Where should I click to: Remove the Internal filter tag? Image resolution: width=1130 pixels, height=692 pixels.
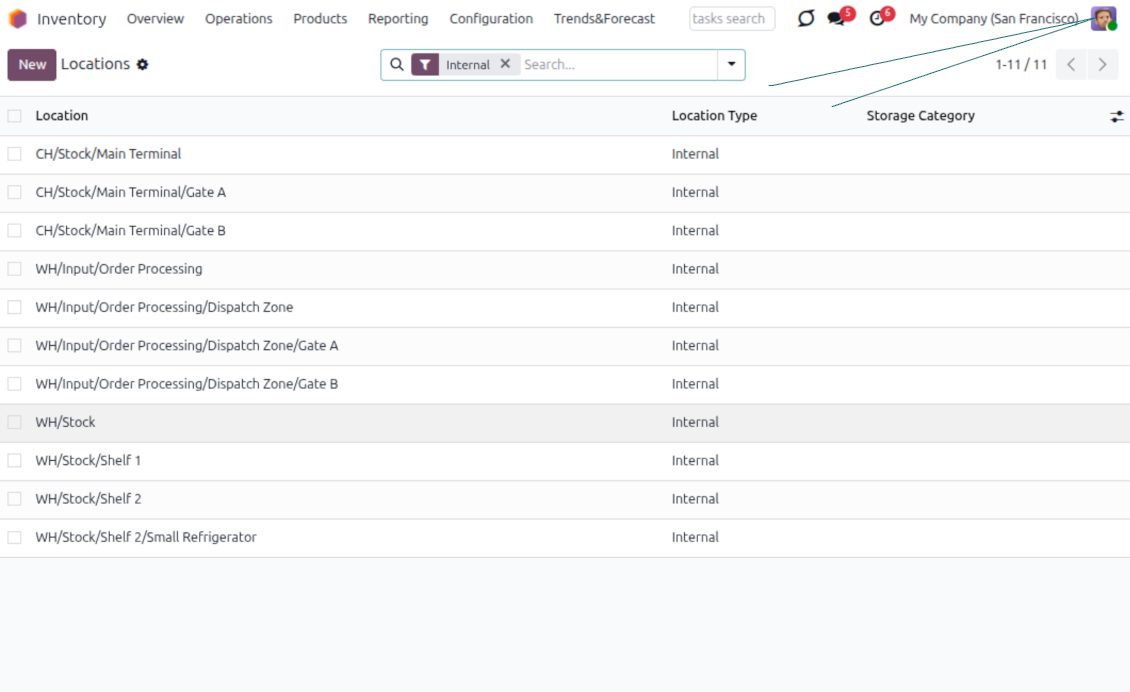tap(505, 64)
